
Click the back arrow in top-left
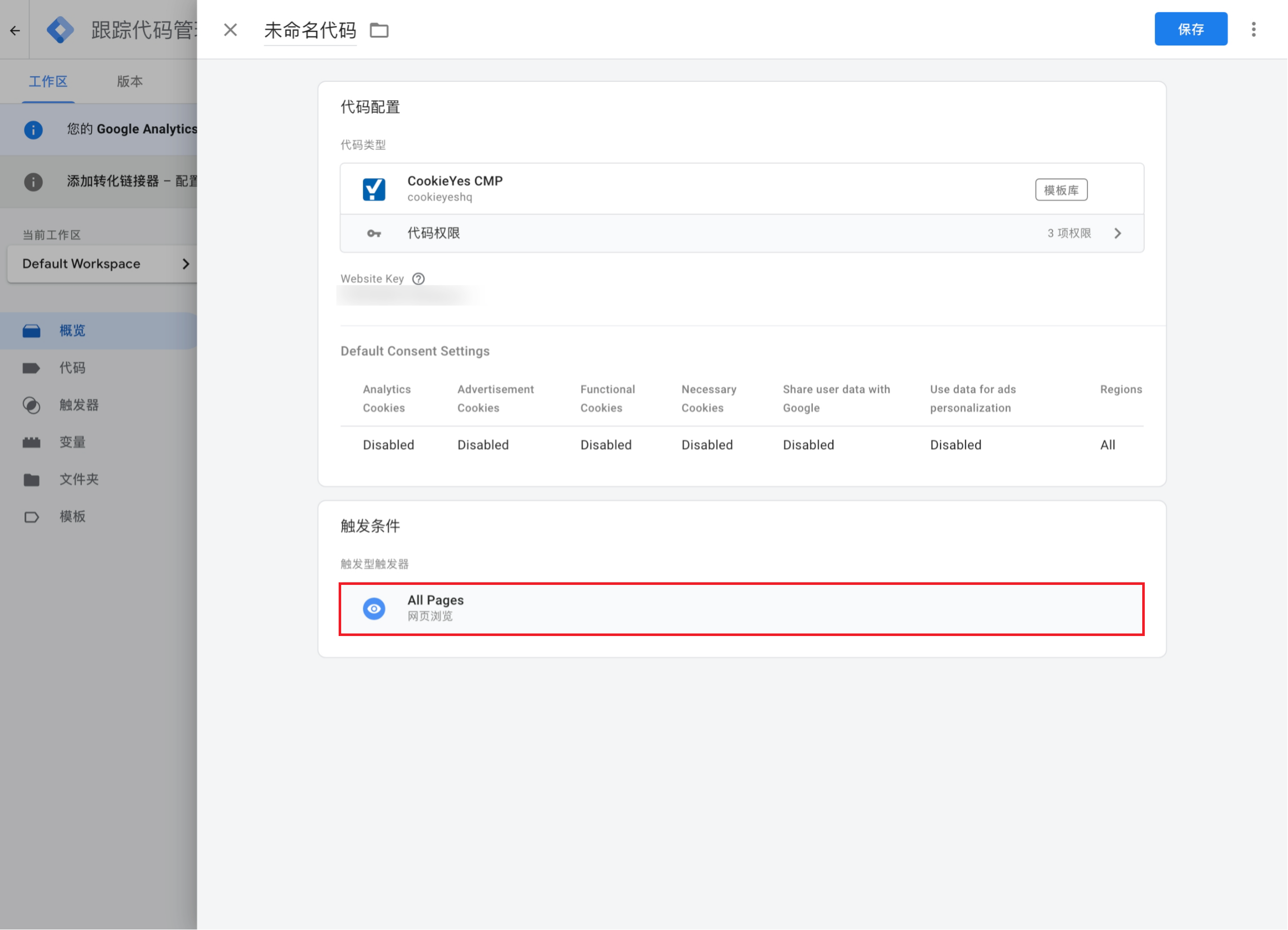(x=15, y=30)
